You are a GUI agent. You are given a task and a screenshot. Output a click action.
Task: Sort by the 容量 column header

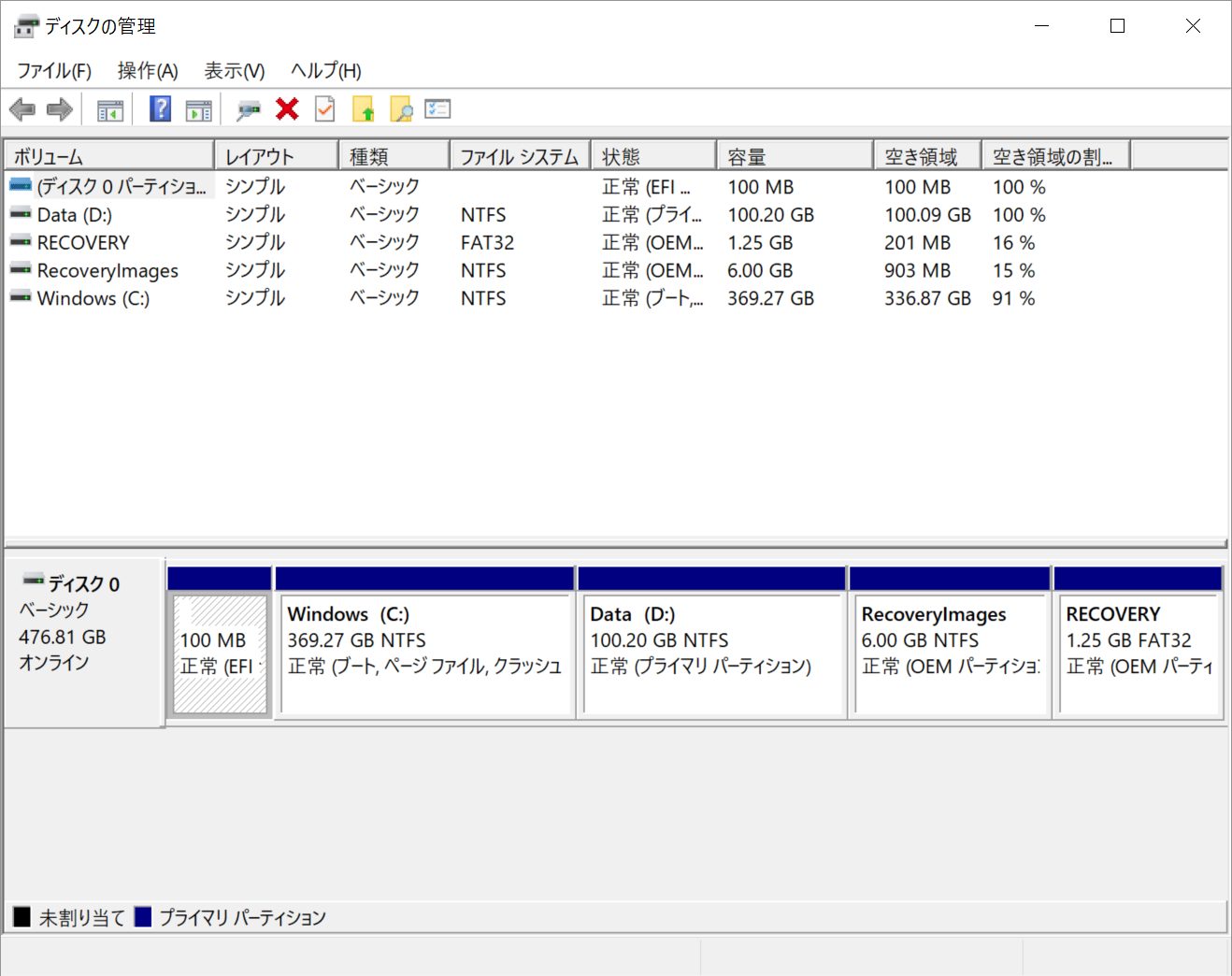coord(795,156)
